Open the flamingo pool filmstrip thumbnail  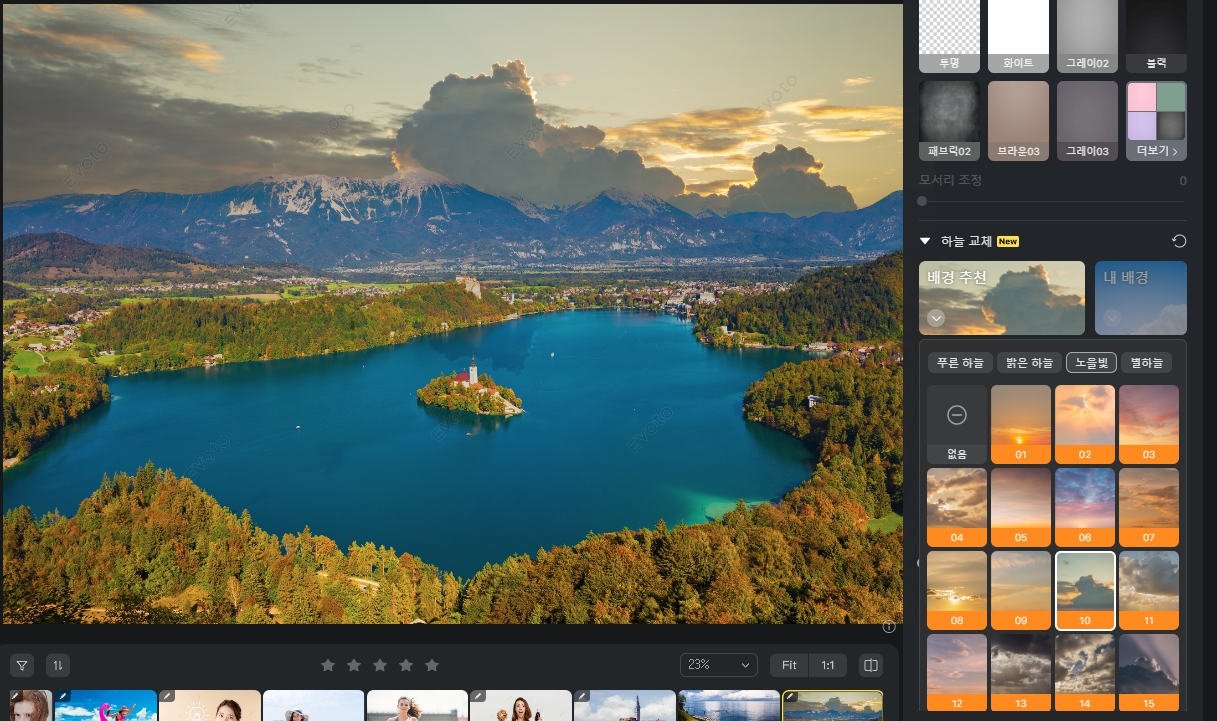[106, 706]
